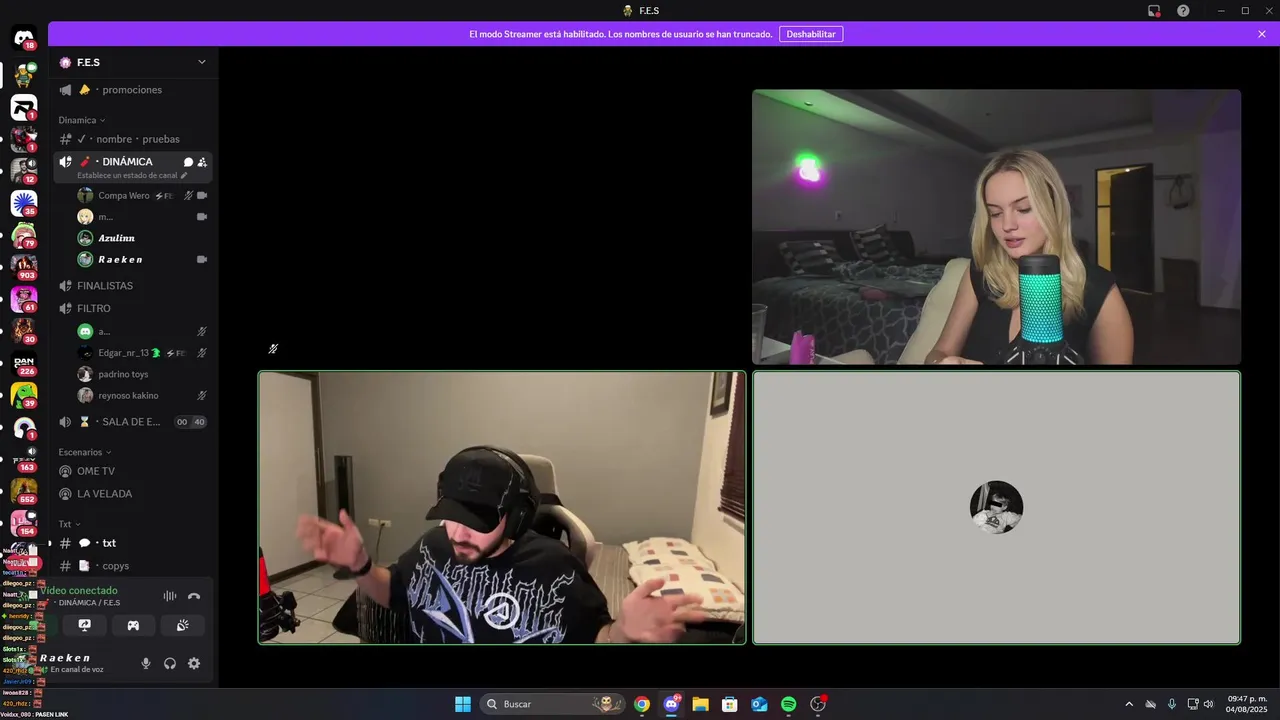Show hidden system tray icons
1280x720 pixels.
(1129, 704)
